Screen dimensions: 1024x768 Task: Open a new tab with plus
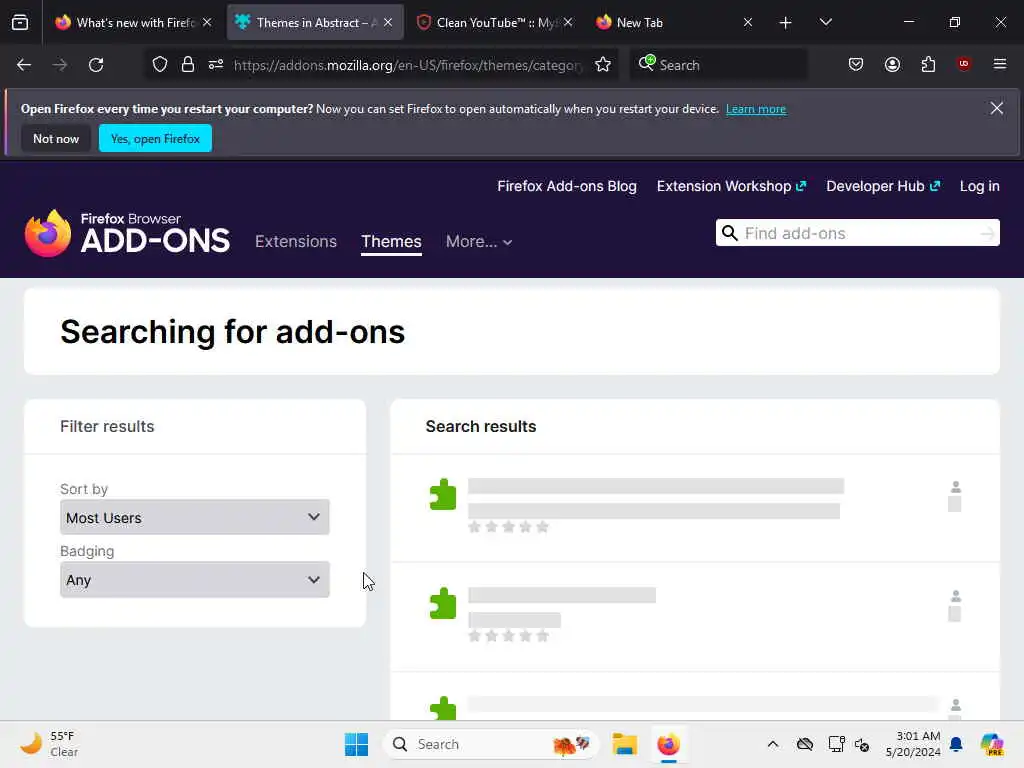point(786,23)
